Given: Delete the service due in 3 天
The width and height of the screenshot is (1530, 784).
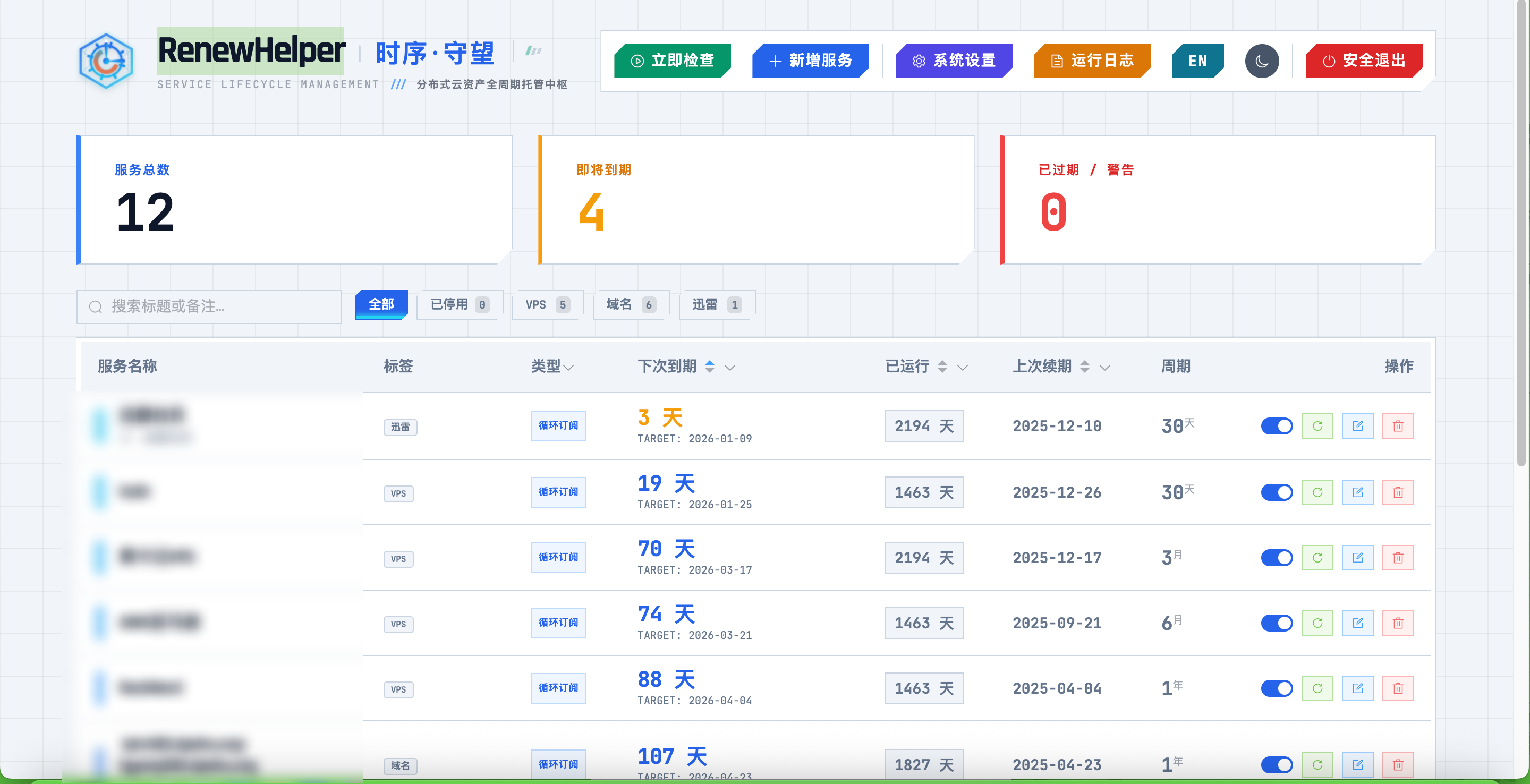Looking at the screenshot, I should click(x=1398, y=426).
